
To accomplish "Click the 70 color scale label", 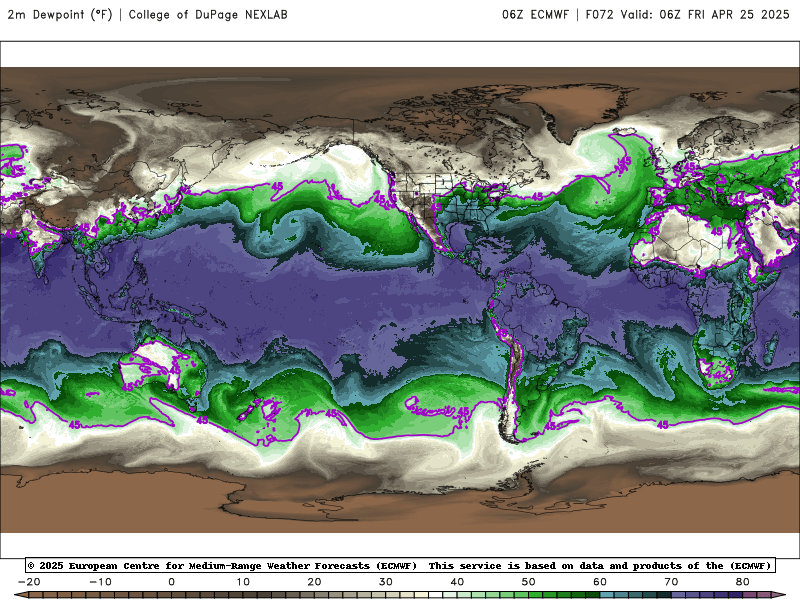I will pyautogui.click(x=671, y=582).
